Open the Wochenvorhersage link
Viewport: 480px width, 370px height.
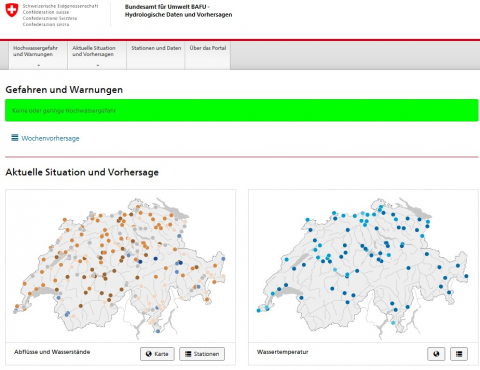[50, 138]
